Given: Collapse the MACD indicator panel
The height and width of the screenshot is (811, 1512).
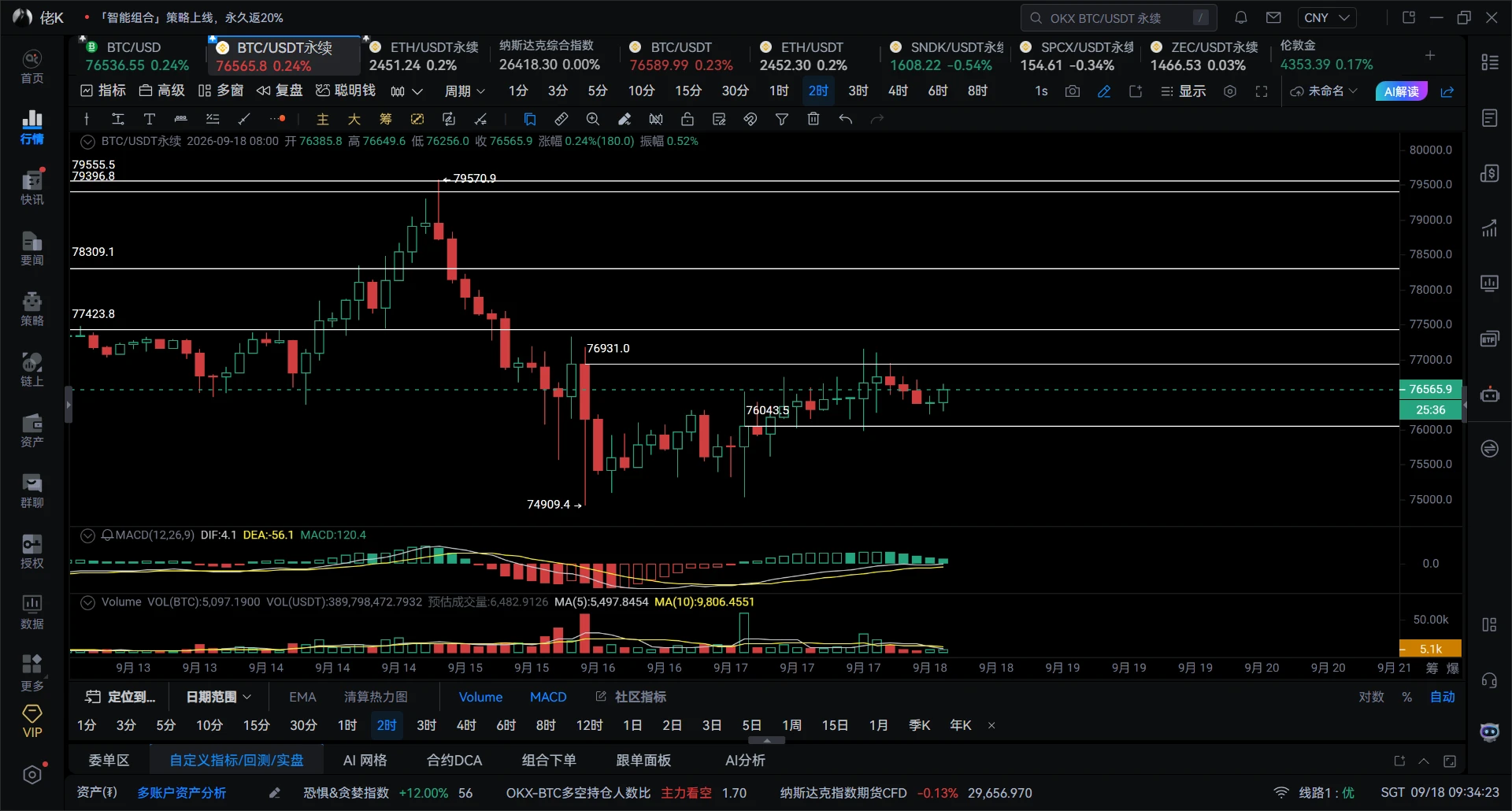Looking at the screenshot, I should [x=88, y=535].
